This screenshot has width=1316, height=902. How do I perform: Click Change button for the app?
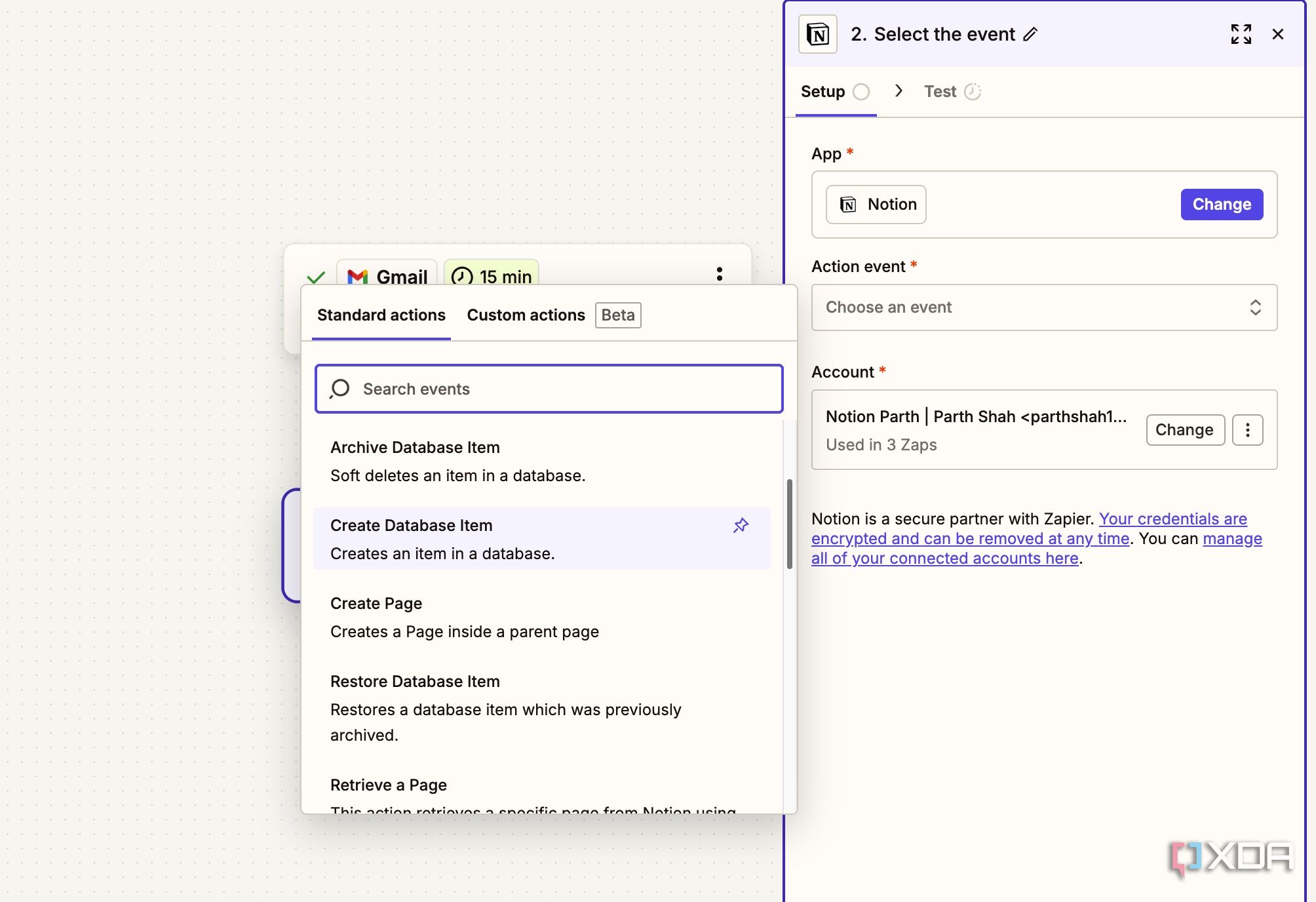(x=1222, y=205)
